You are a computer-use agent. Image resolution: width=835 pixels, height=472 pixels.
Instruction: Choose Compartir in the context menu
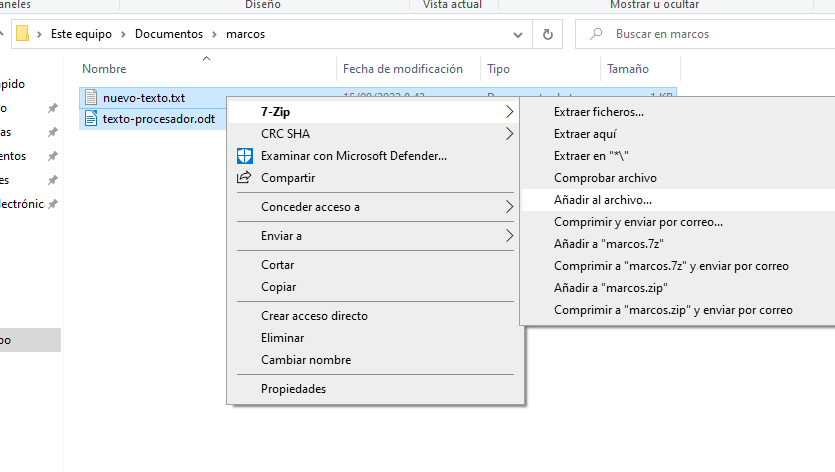click(x=375, y=178)
